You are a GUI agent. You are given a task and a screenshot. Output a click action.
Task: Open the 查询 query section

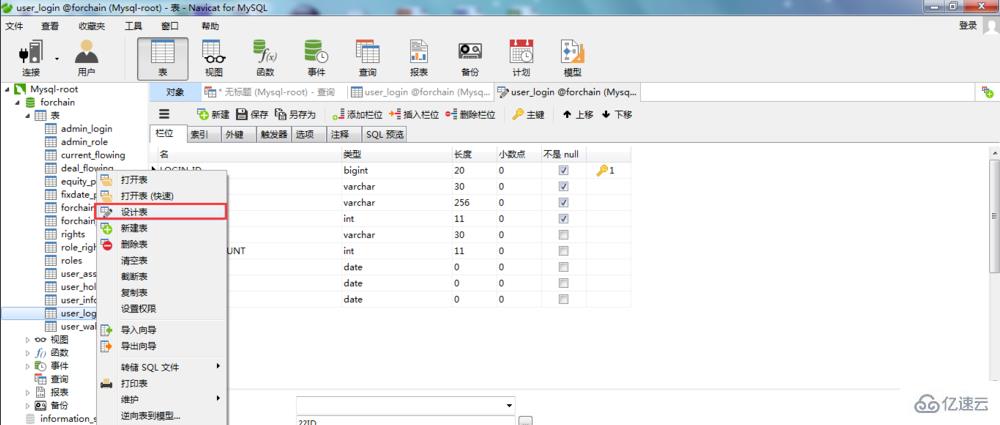pyautogui.click(x=367, y=58)
